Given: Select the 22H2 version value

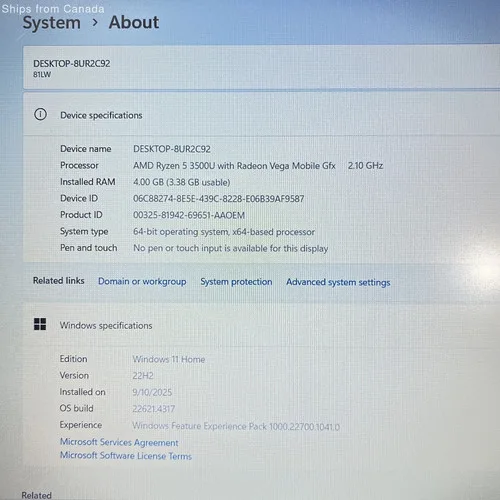Looking at the screenshot, I should [x=143, y=376].
